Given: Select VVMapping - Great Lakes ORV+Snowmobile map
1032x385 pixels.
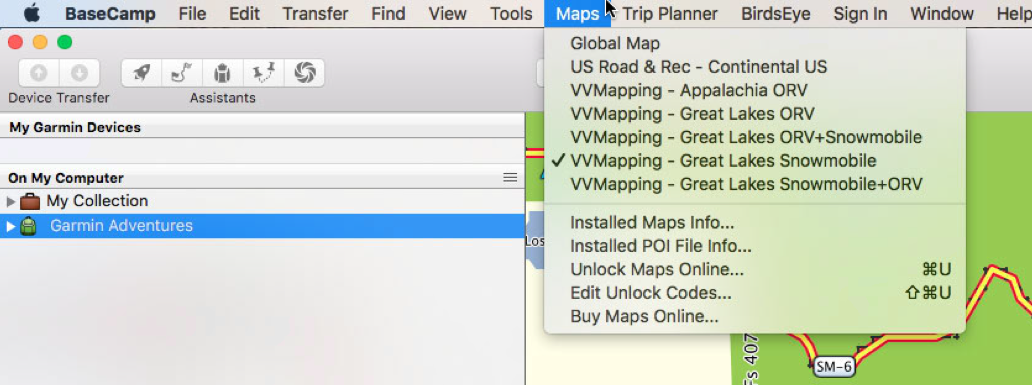Looking at the screenshot, I should [x=755, y=138].
